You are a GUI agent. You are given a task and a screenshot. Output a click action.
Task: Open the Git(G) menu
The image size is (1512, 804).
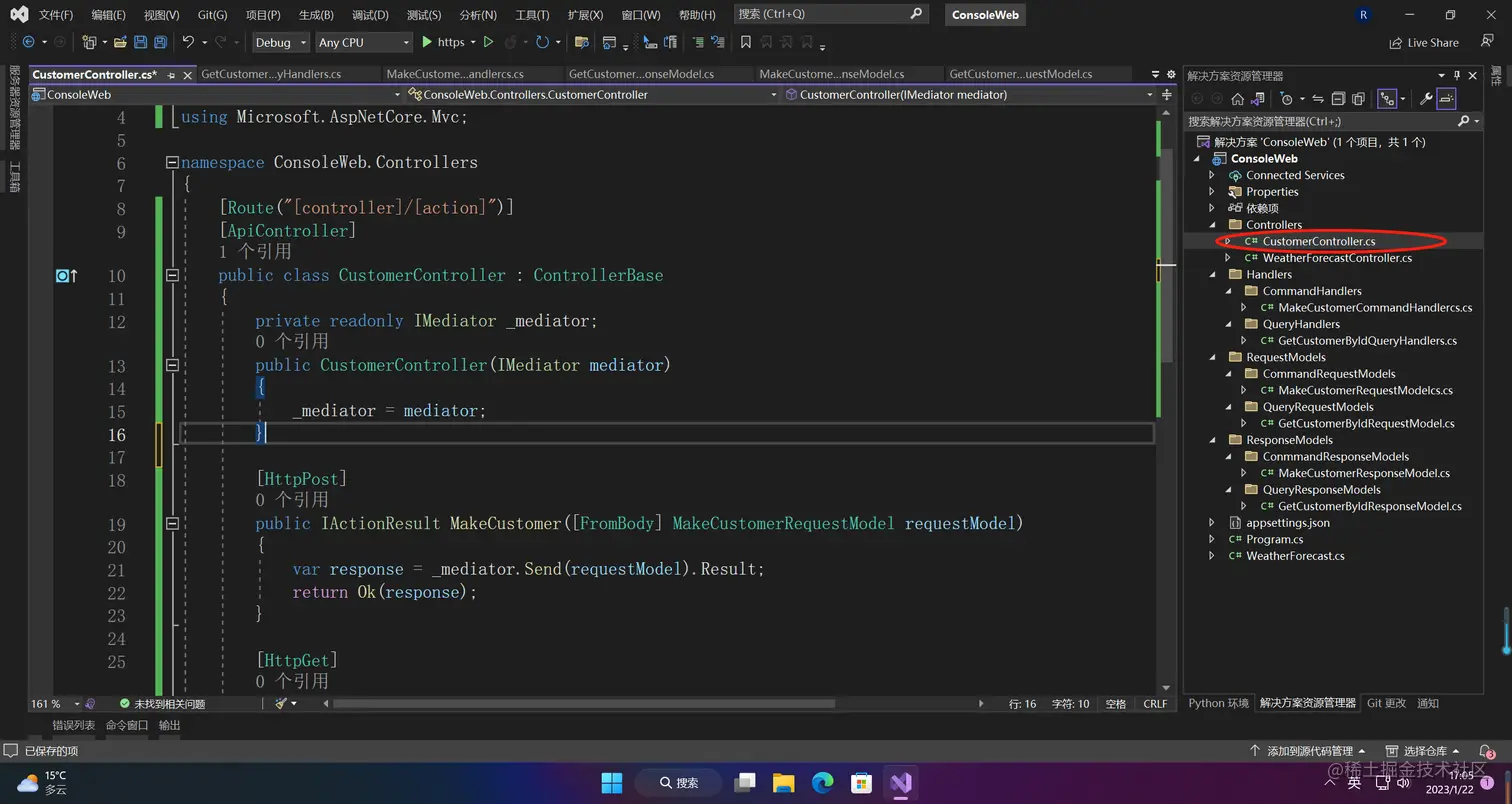coord(212,15)
